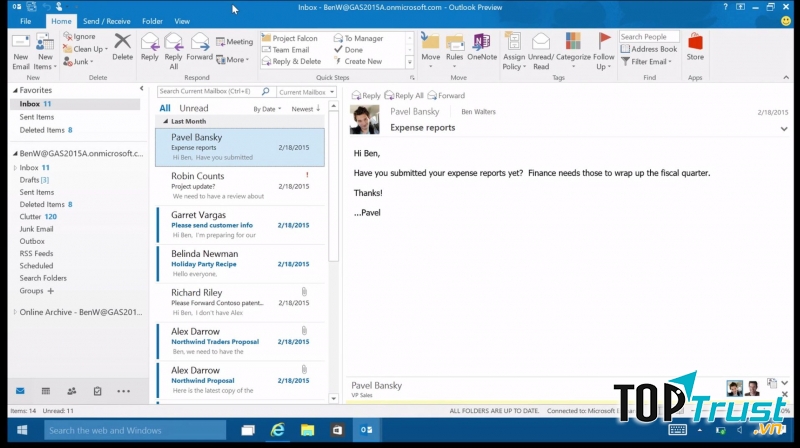Open the More respond options
This screenshot has width=800, height=448.
[x=233, y=60]
